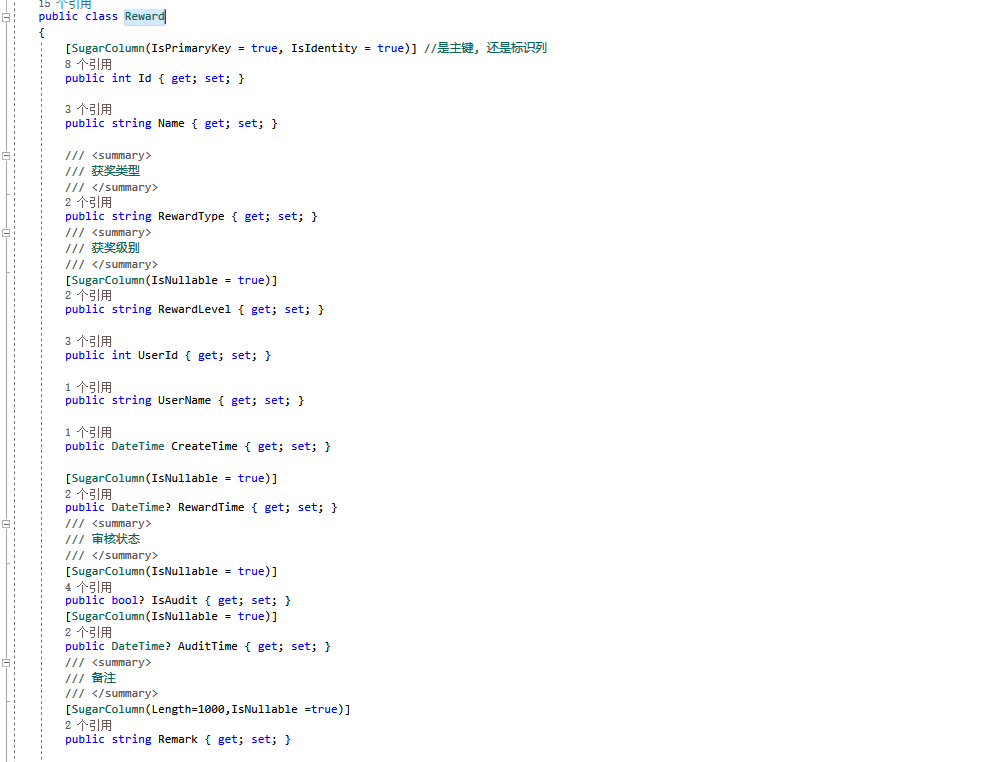
Task: Open the 4 references for IsAudit
Action: (x=89, y=586)
